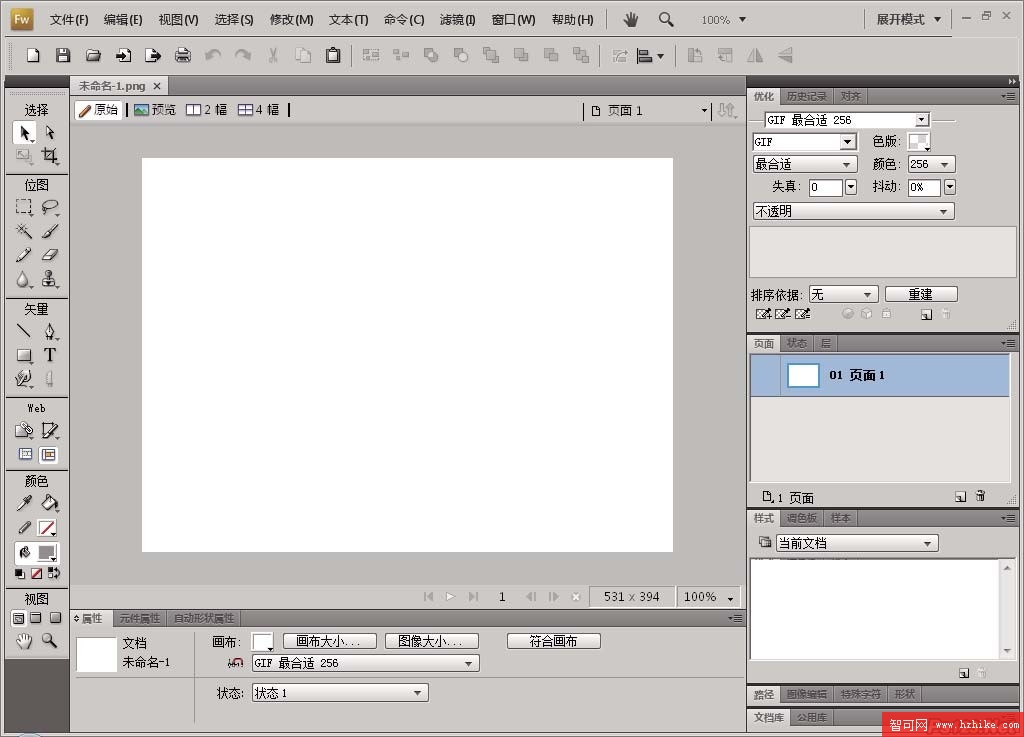Toggle the 2 幅 two-up view
Viewport: 1024px width, 737px height.
click(207, 110)
